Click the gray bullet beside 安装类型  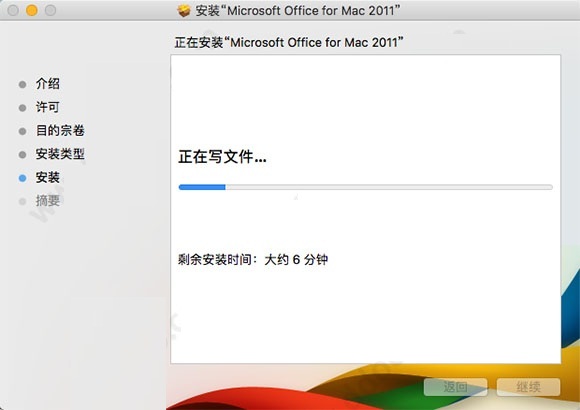pyautogui.click(x=23, y=155)
